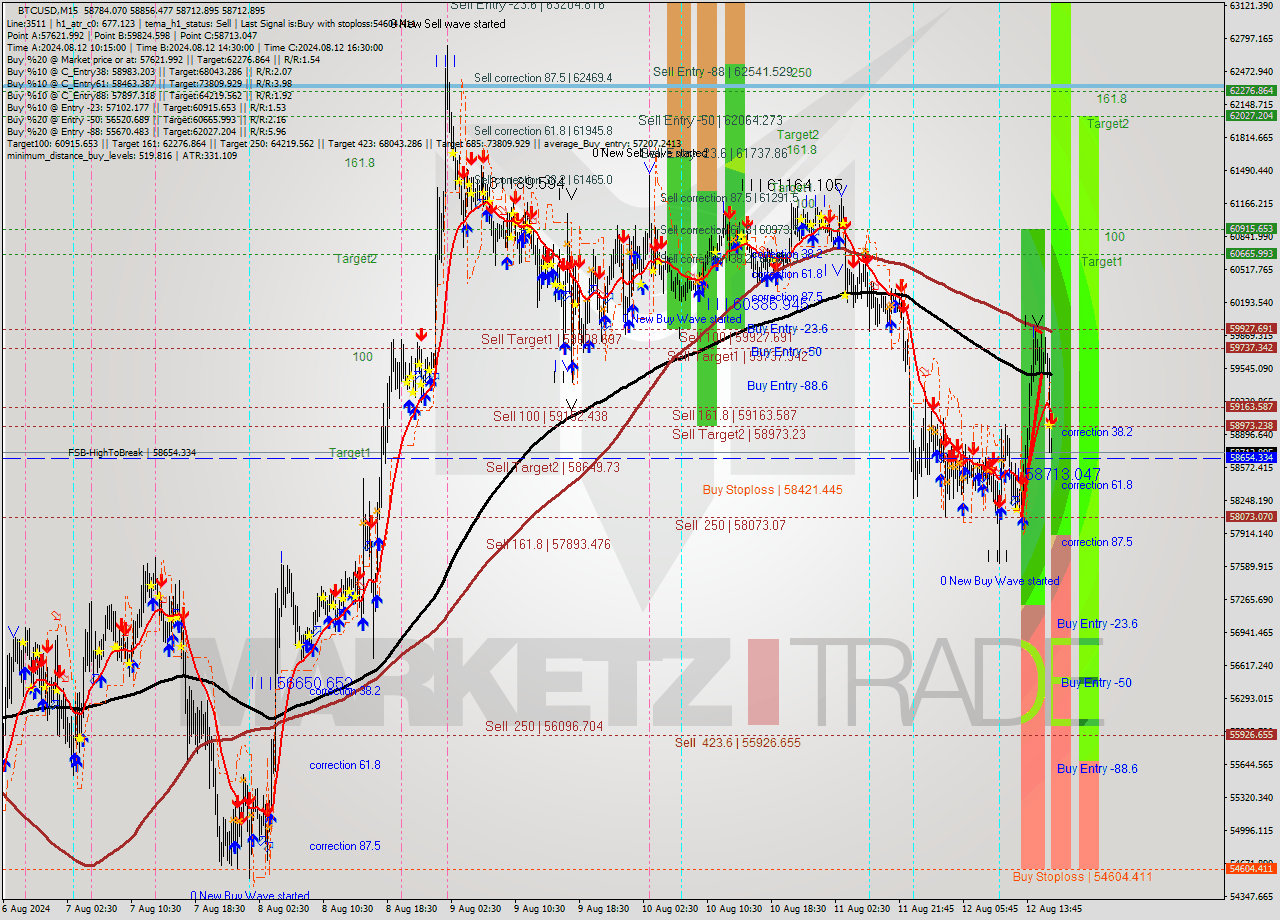Click 'Buy Entry -88.6' label near 55644 level
Screen dimensions: 1280x920
pyautogui.click(x=1097, y=769)
